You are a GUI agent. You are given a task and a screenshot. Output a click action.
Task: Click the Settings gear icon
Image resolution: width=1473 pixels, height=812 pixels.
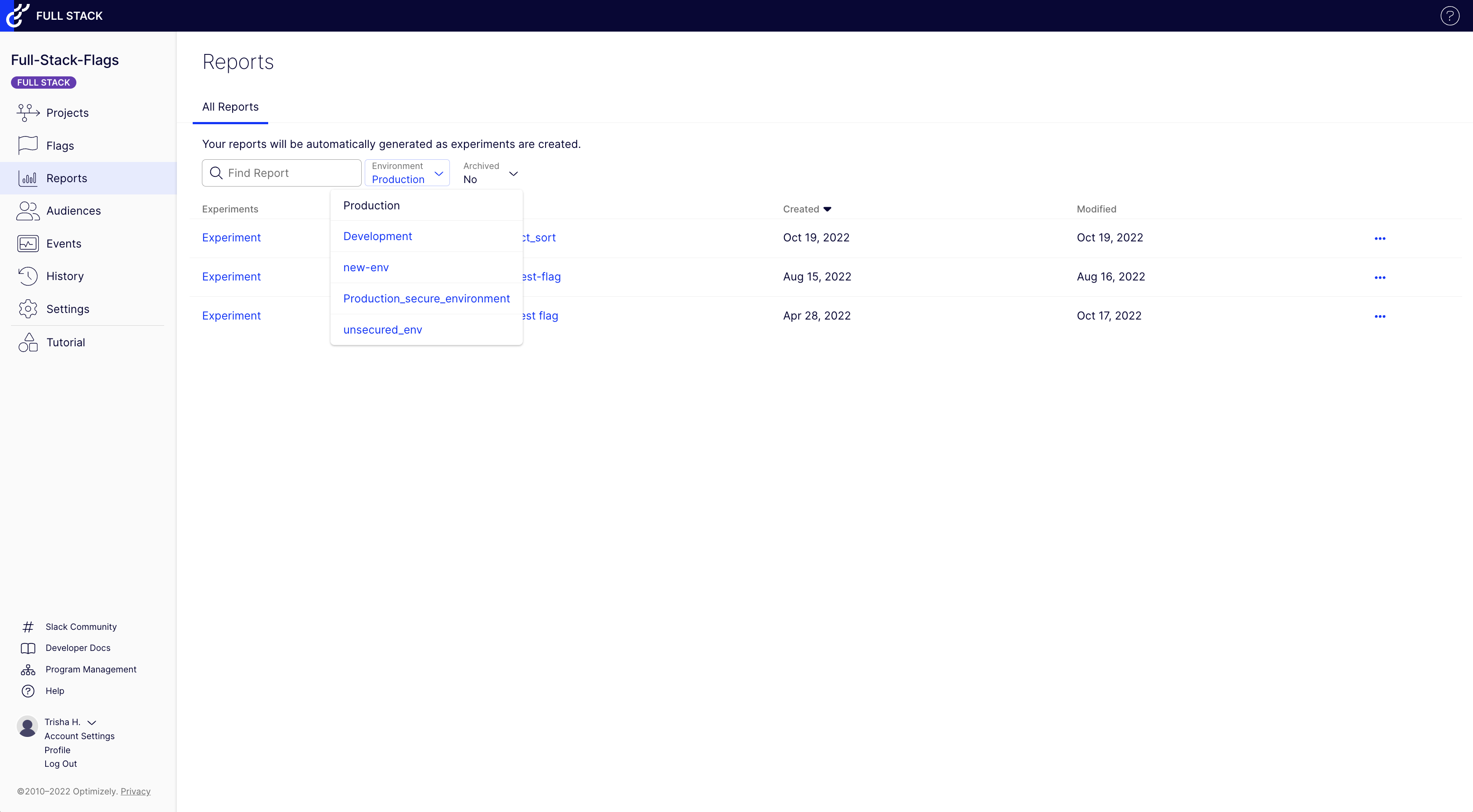(x=28, y=309)
